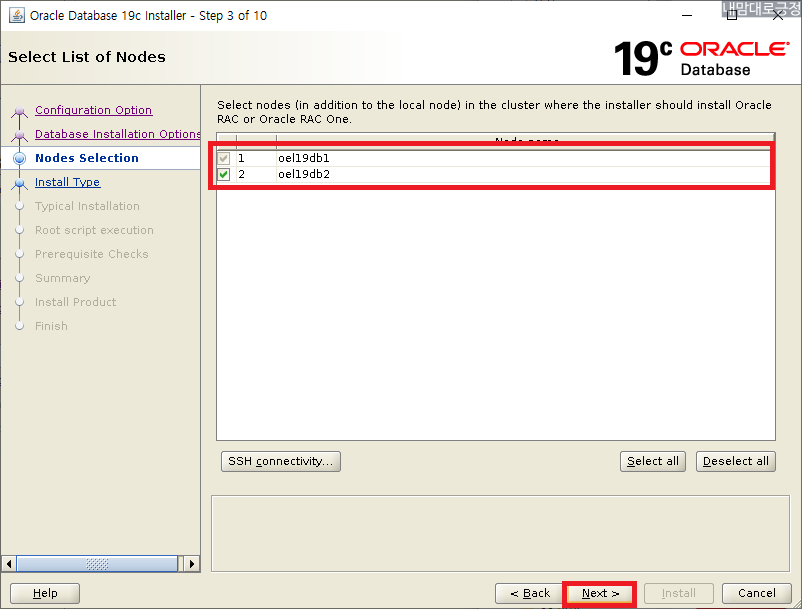Click the Finish step label
The width and height of the screenshot is (802, 609).
pyautogui.click(x=51, y=326)
